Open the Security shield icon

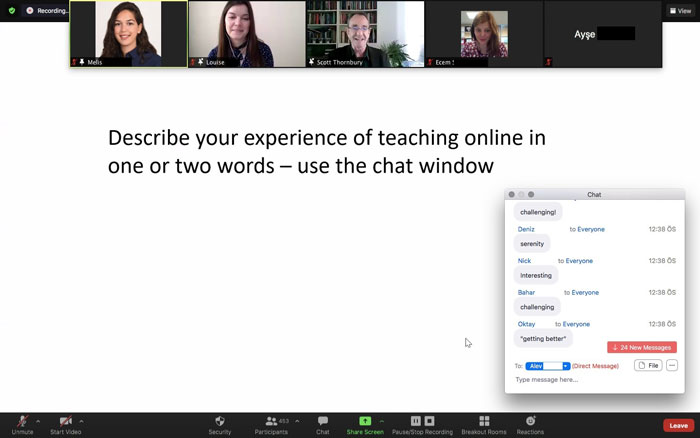coord(219,421)
